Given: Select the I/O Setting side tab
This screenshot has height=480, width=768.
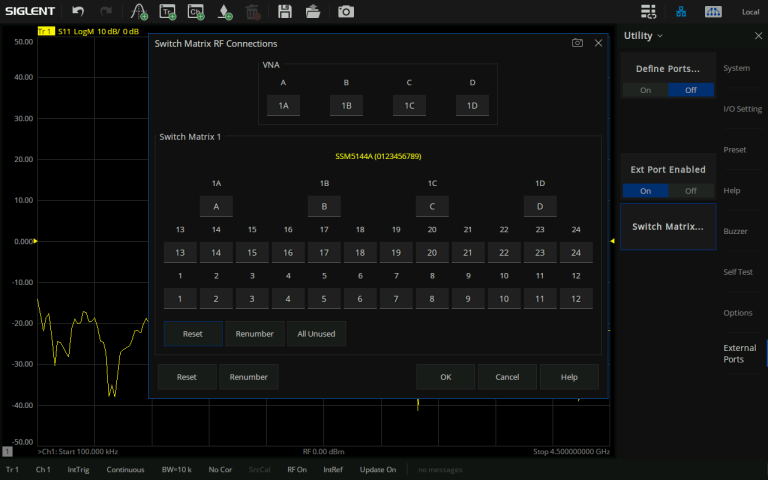Looking at the screenshot, I should pos(742,109).
